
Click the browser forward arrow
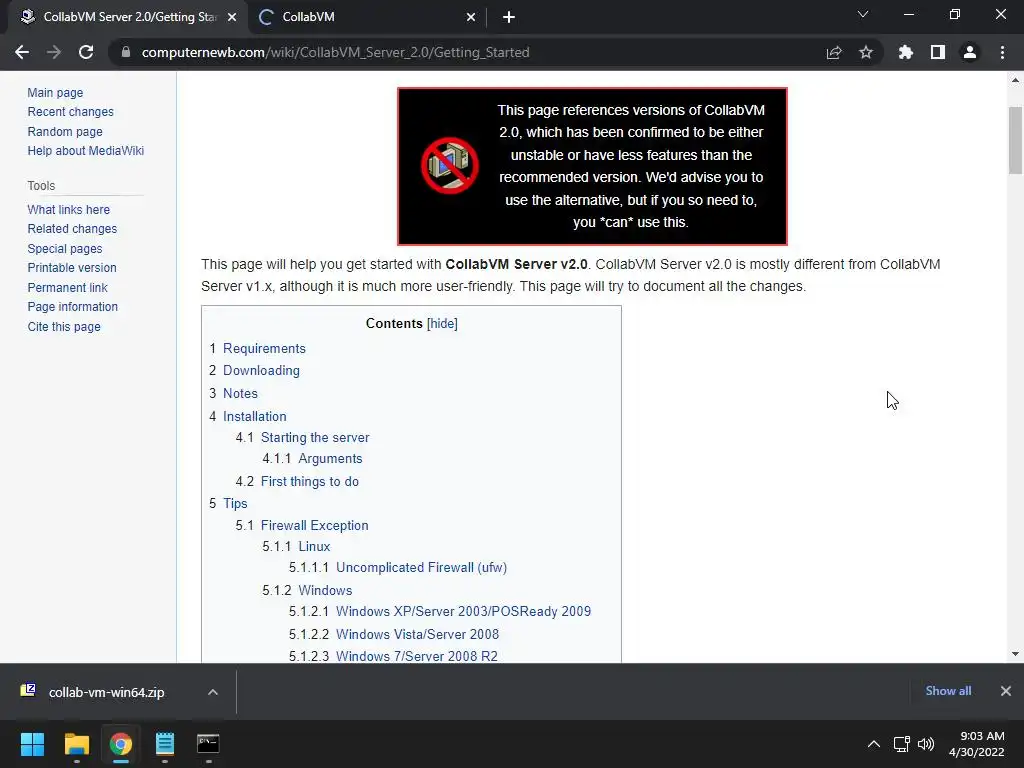(x=54, y=52)
